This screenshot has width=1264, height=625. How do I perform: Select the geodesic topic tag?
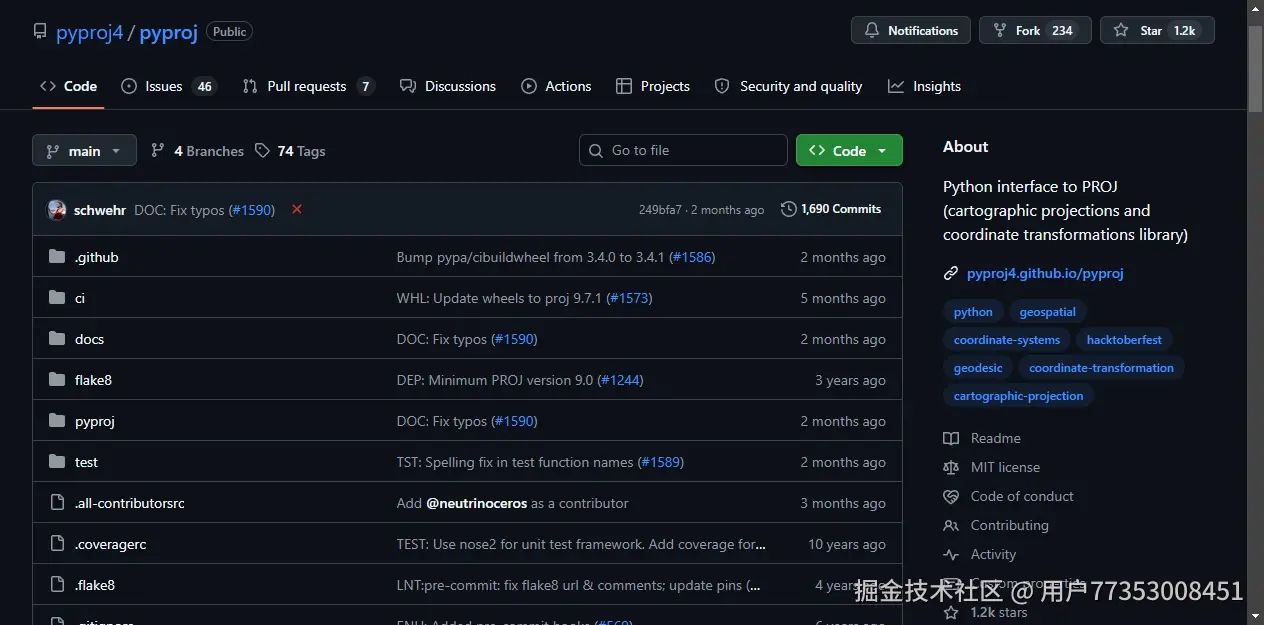pos(978,368)
